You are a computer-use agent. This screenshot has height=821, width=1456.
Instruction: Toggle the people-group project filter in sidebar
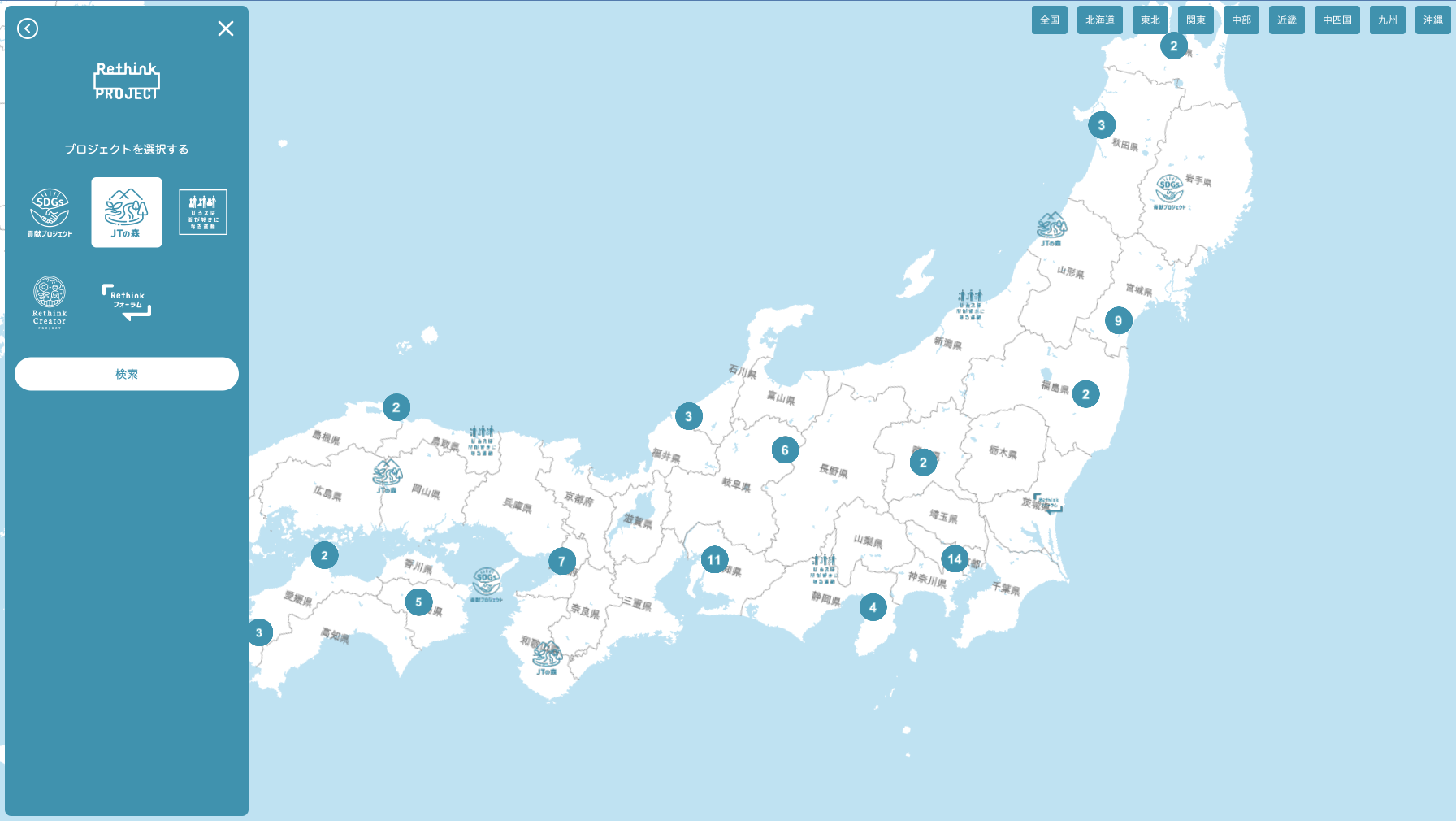click(x=203, y=212)
